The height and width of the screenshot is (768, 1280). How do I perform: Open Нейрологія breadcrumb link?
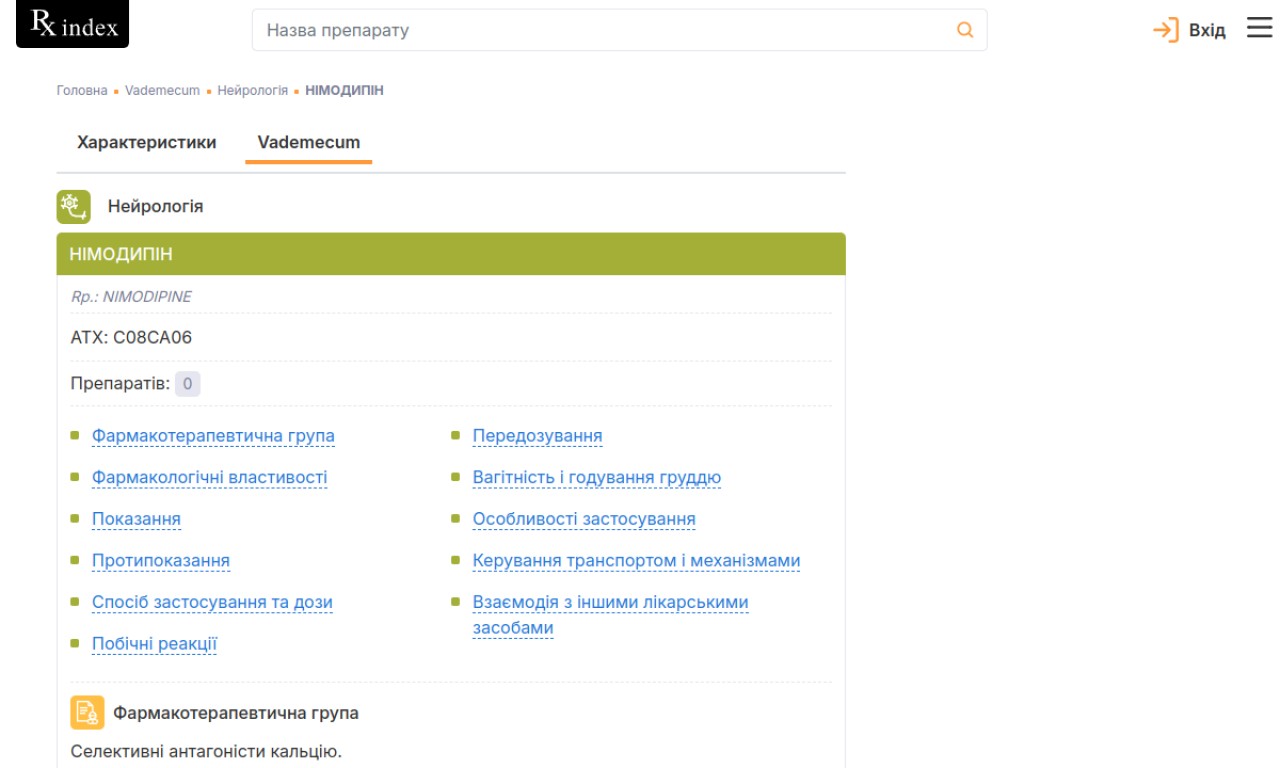(x=252, y=90)
